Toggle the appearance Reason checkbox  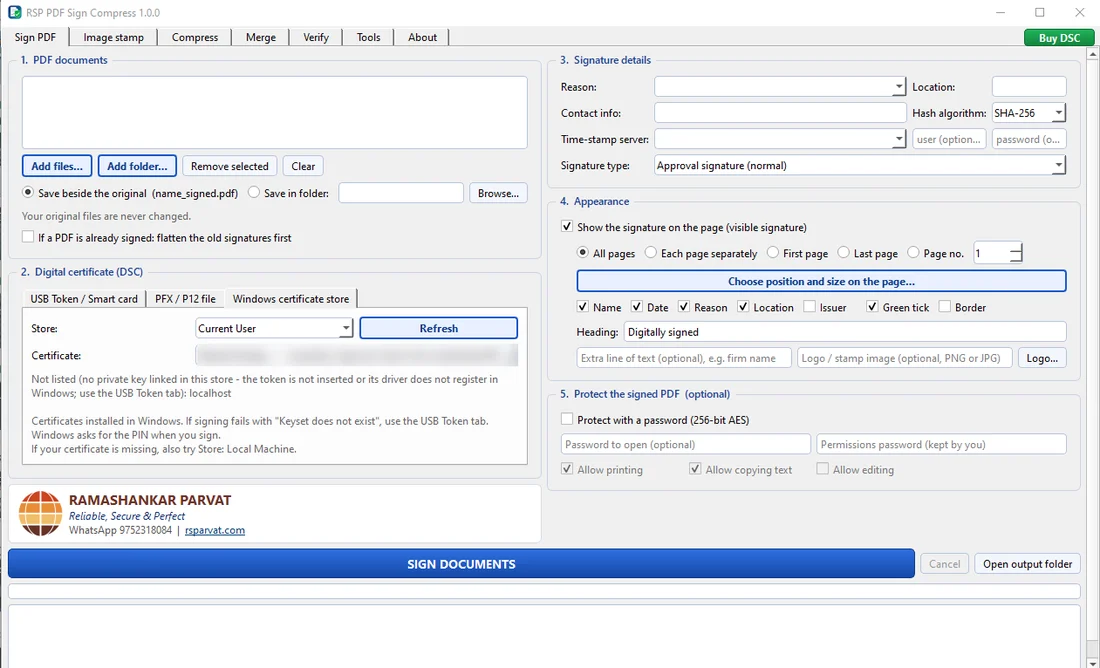coord(684,307)
